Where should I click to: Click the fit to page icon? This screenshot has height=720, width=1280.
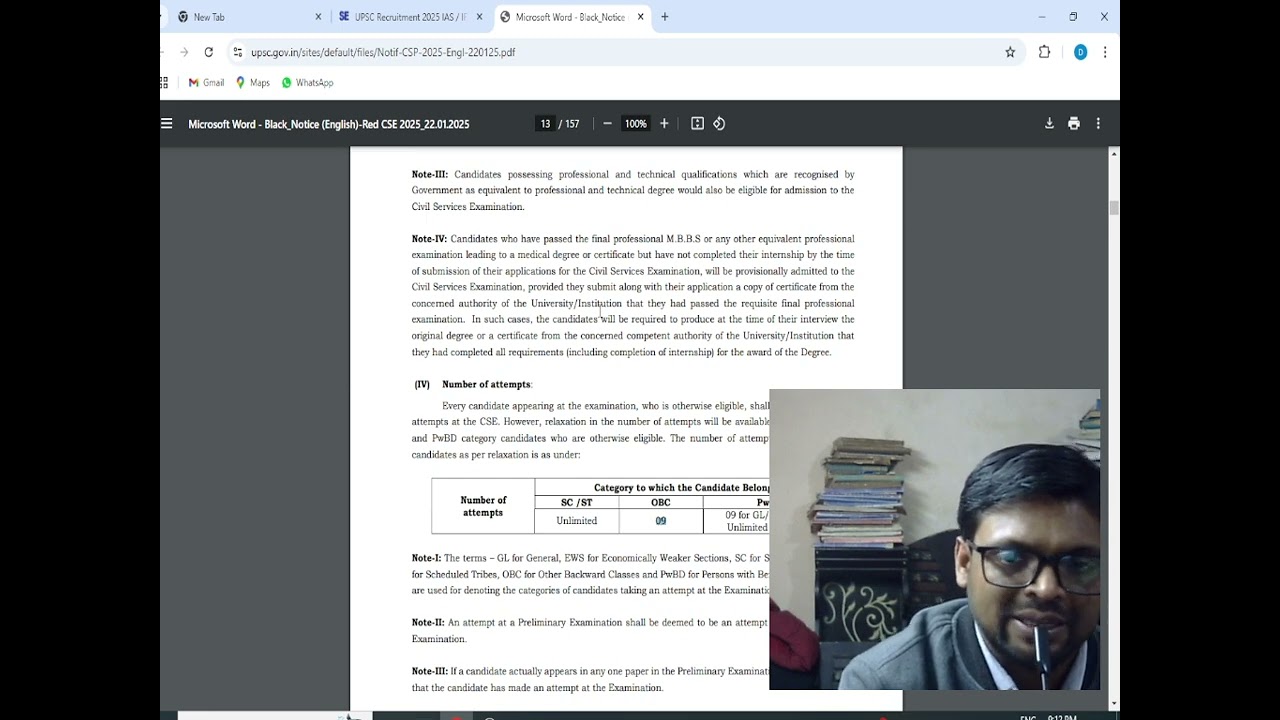pyautogui.click(x=697, y=124)
